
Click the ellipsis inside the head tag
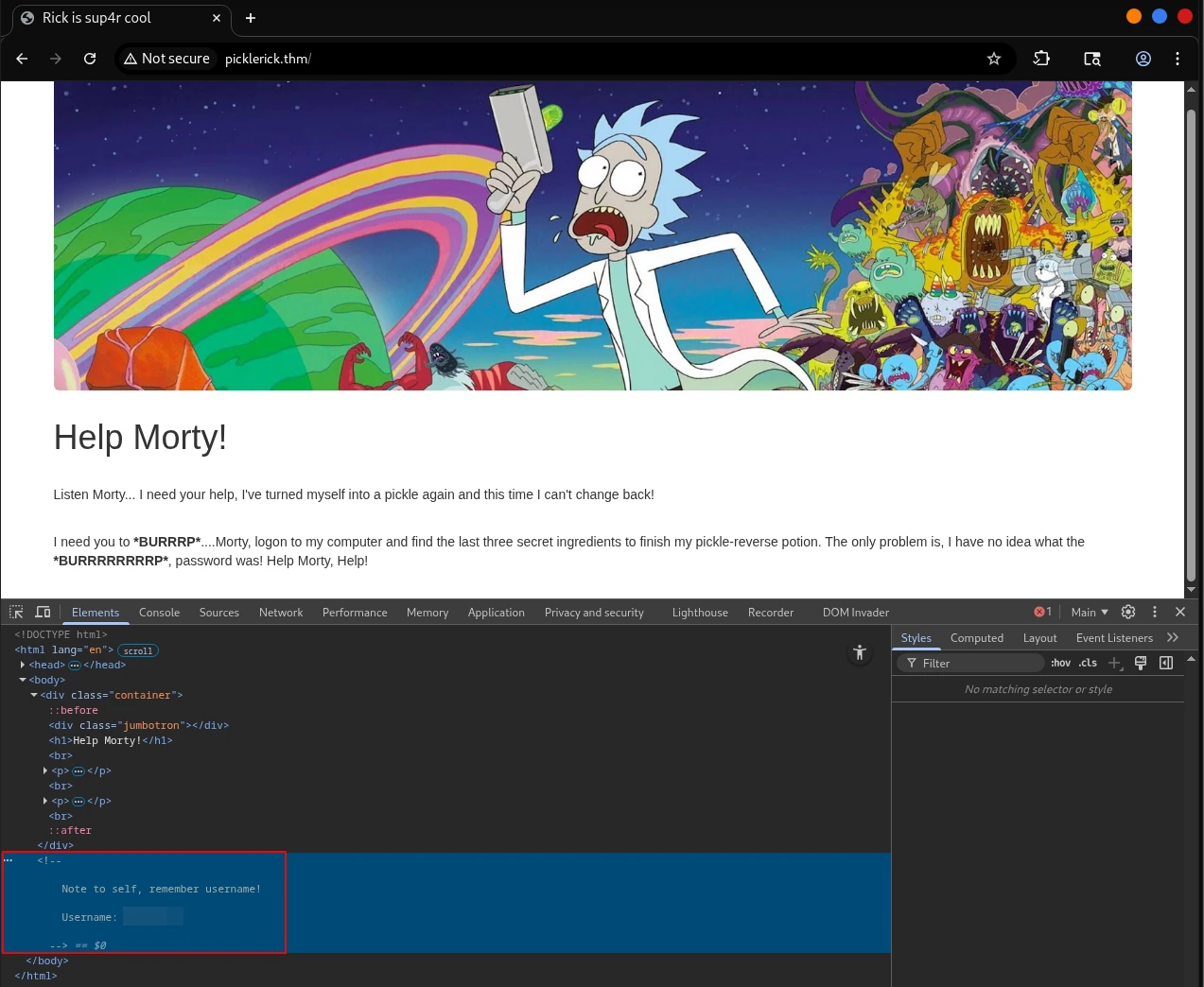pos(75,666)
